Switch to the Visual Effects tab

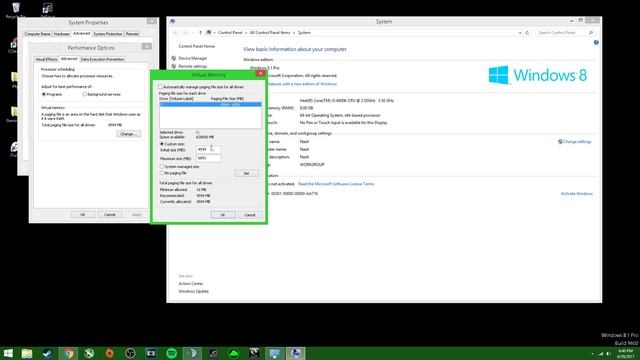46,59
